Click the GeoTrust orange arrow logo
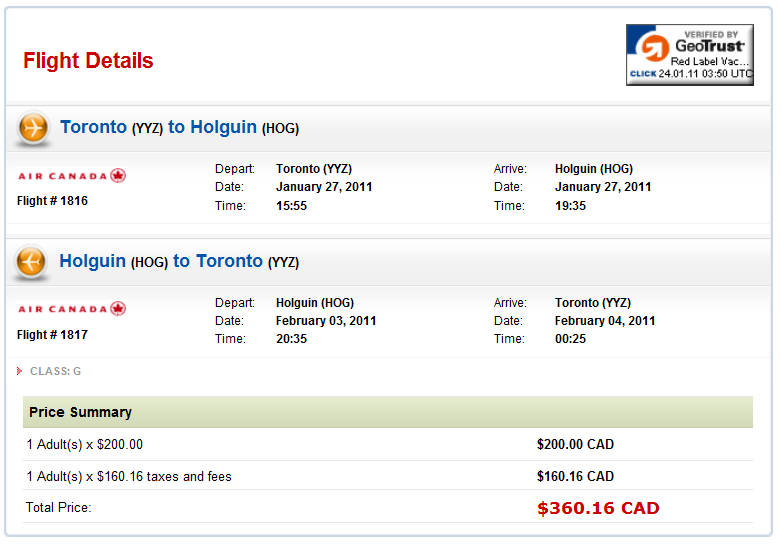The width and height of the screenshot is (781, 545). click(654, 47)
